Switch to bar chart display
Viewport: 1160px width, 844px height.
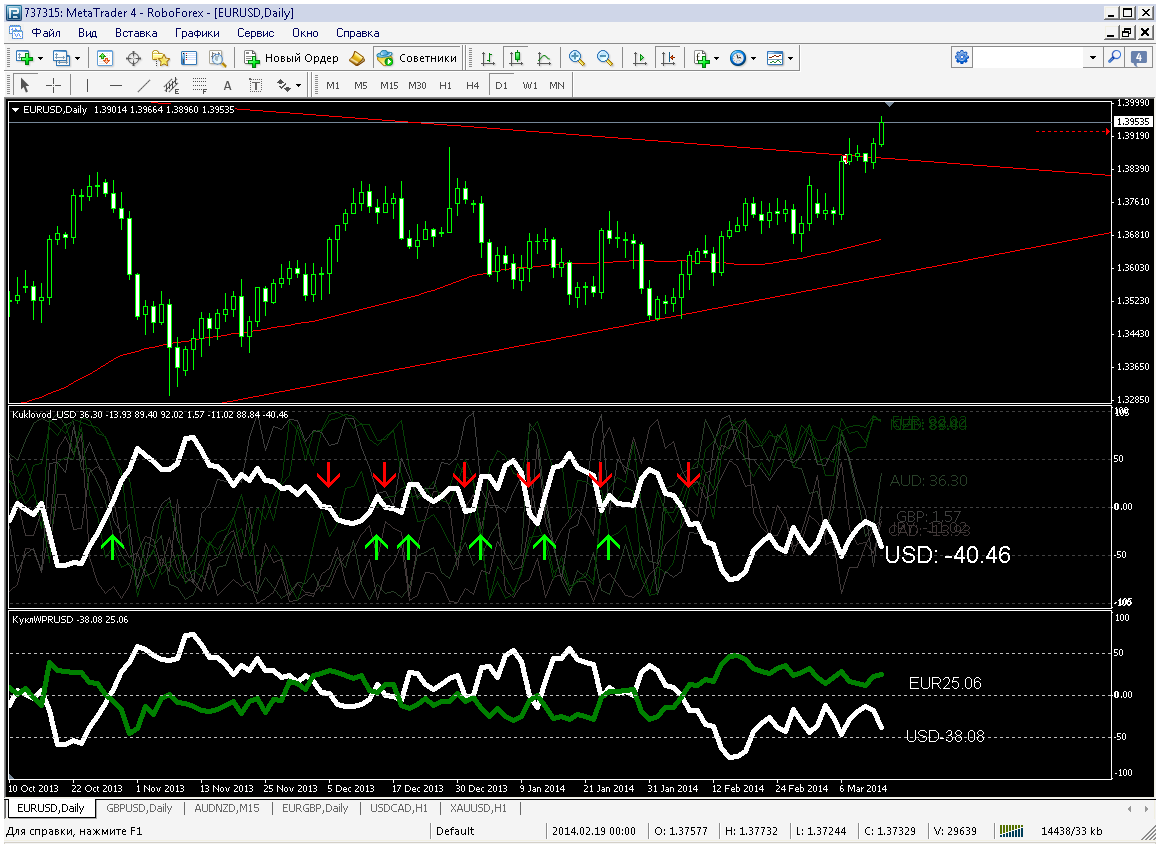488,58
